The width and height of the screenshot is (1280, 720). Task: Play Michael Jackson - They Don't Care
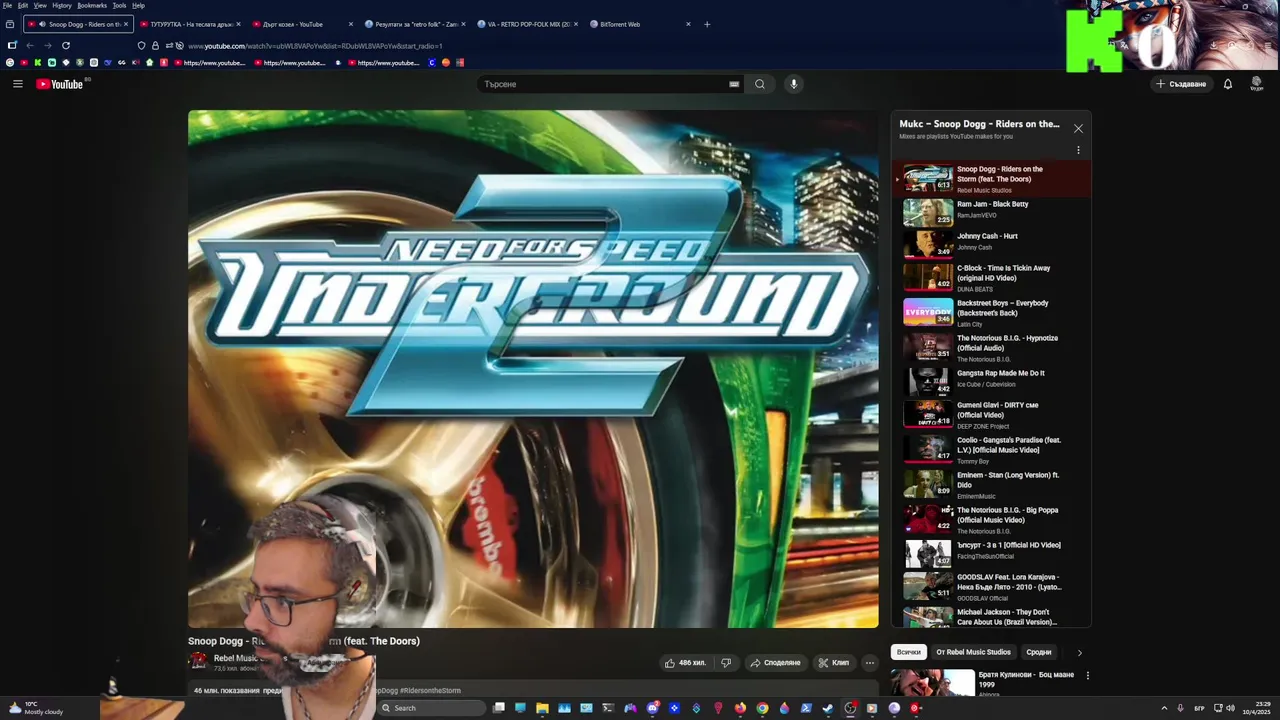click(990, 617)
